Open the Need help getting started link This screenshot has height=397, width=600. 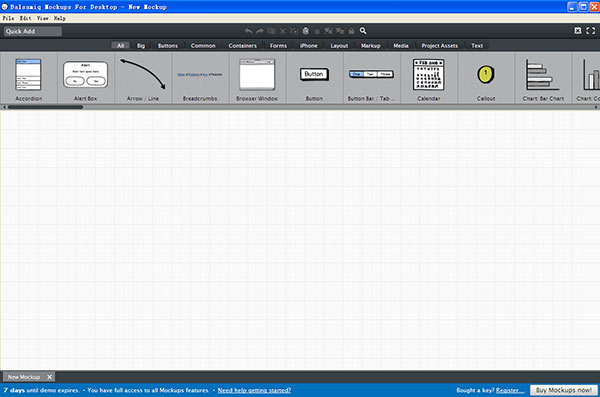pos(254,390)
